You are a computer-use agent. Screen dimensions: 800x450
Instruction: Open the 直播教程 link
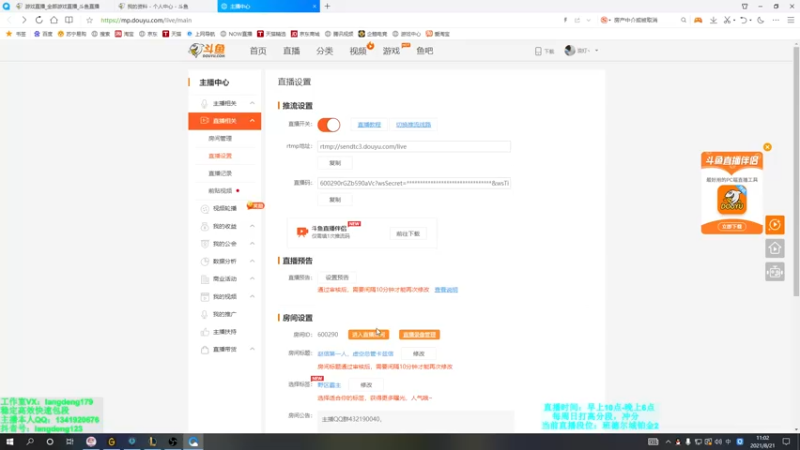pos(369,124)
